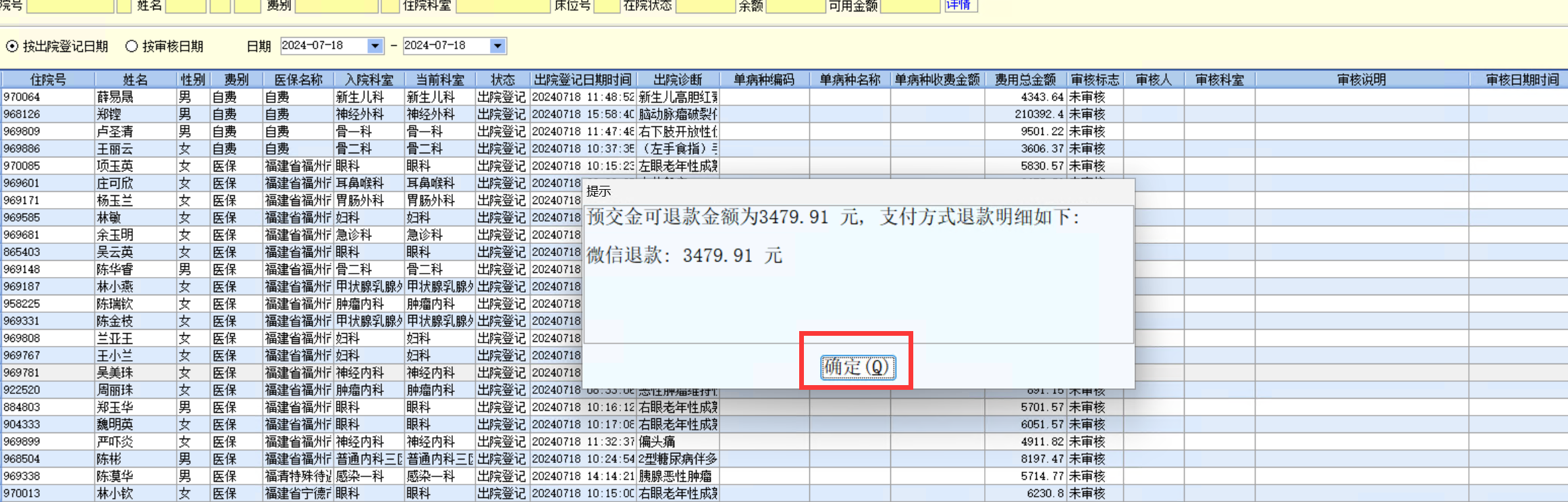Click the 出院登记日期时间 column header

pyautogui.click(x=583, y=80)
